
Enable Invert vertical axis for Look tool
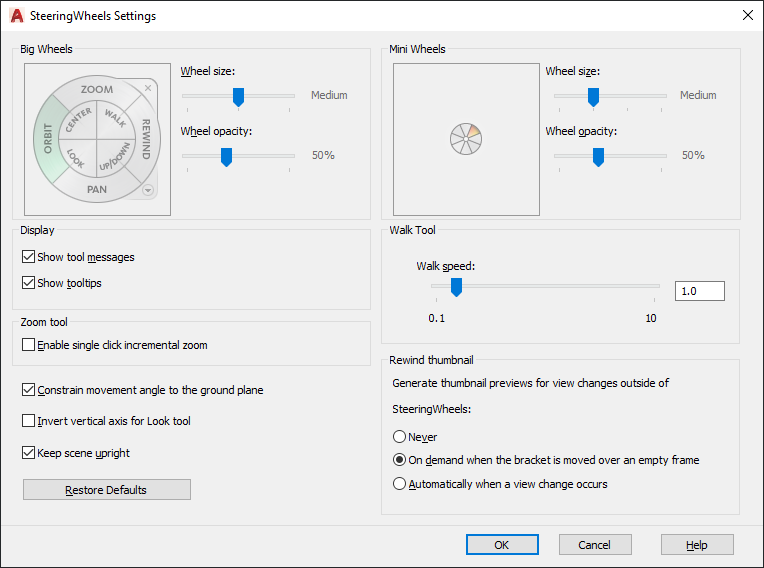tap(28, 421)
